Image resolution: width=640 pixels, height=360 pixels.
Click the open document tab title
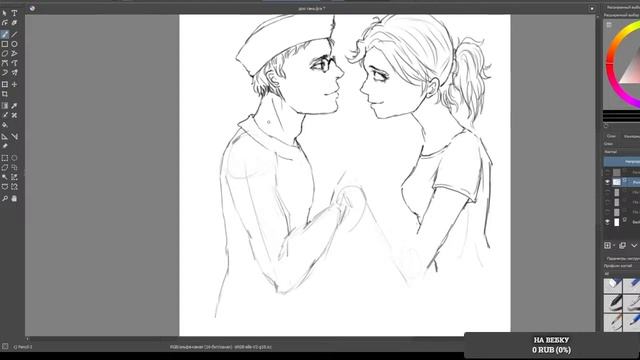pyautogui.click(x=312, y=9)
